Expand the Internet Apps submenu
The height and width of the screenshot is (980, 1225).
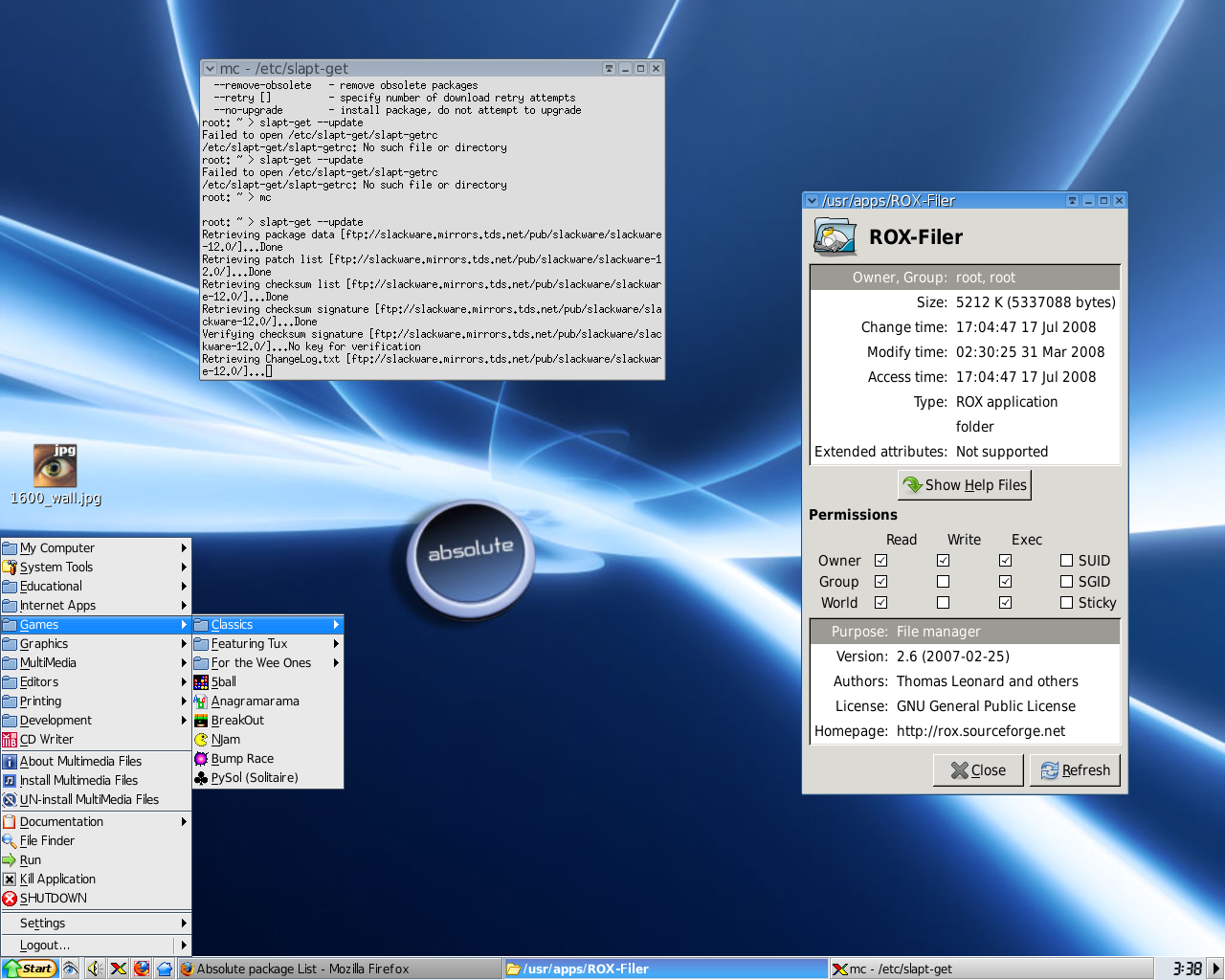(96, 606)
